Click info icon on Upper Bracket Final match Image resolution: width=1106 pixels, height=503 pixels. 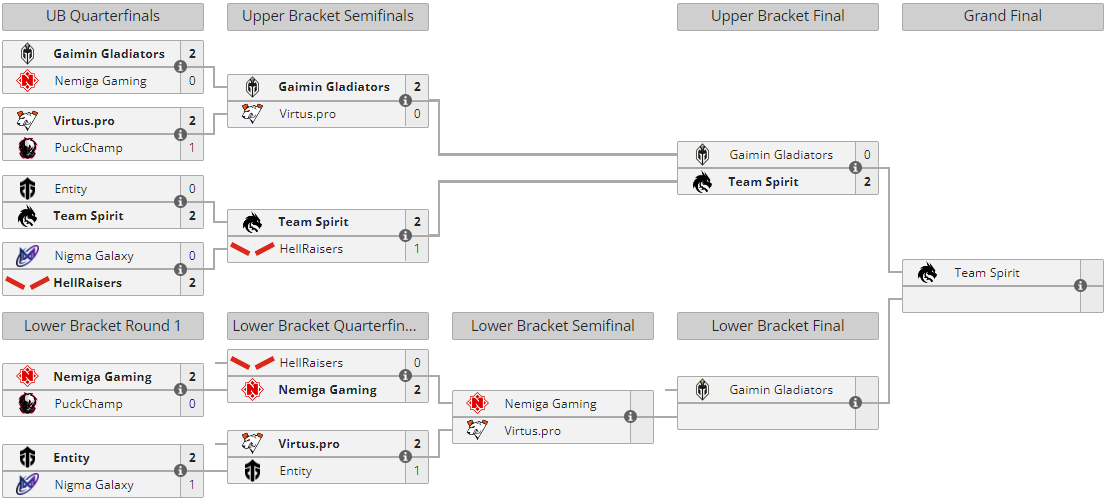pos(856,168)
